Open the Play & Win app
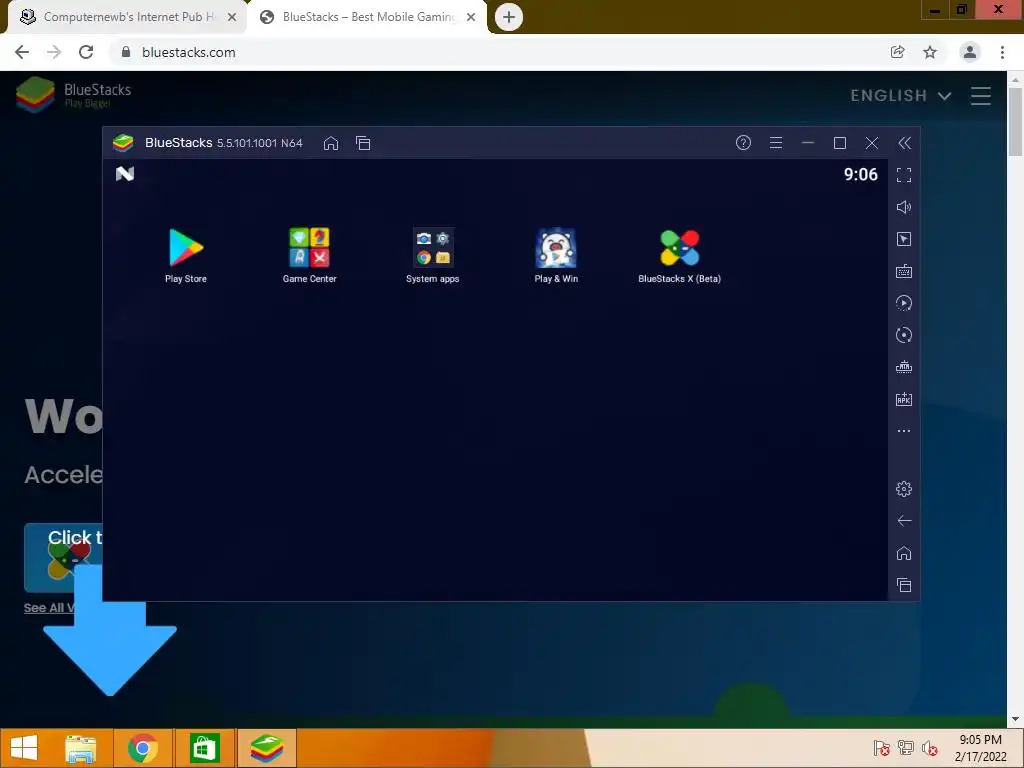Viewport: 1024px width, 768px height. [556, 255]
